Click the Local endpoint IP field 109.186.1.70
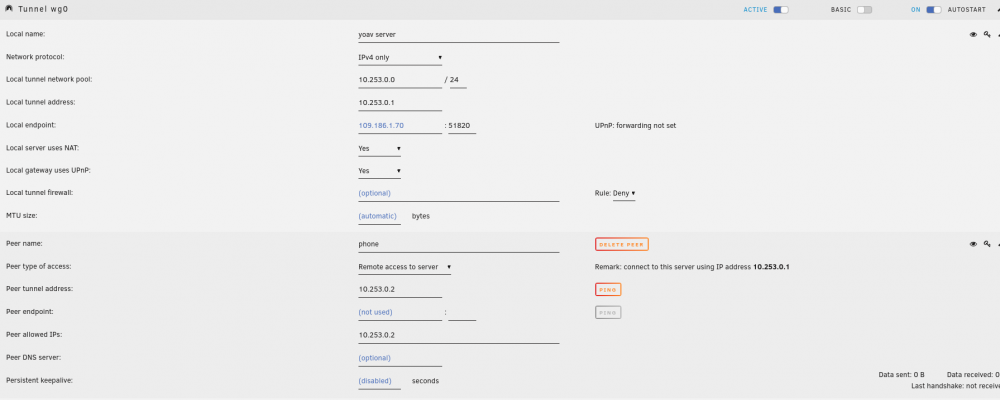The height and width of the screenshot is (400, 1000). [x=400, y=126]
